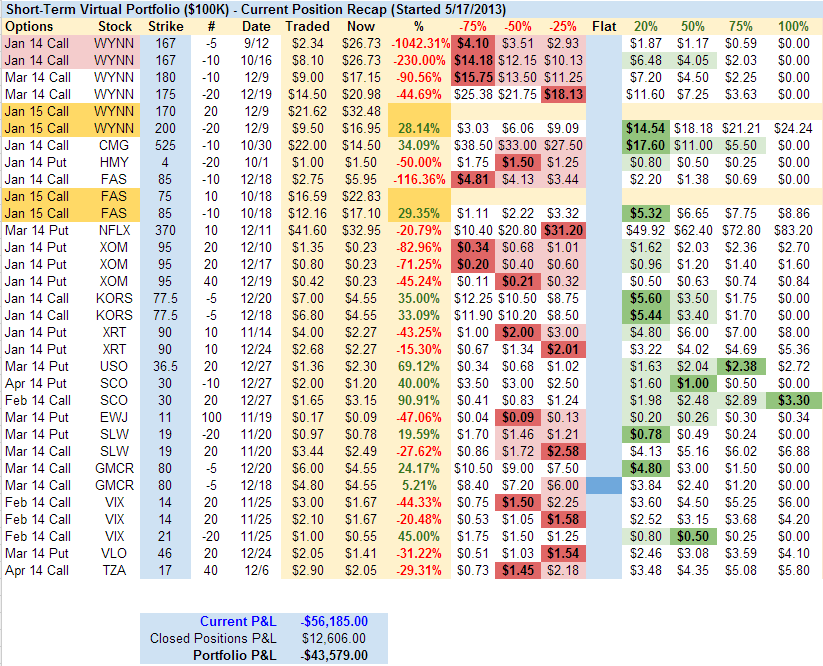This screenshot has height=666, width=823.
Task: Click the 'Traded' column header
Action: [x=308, y=25]
